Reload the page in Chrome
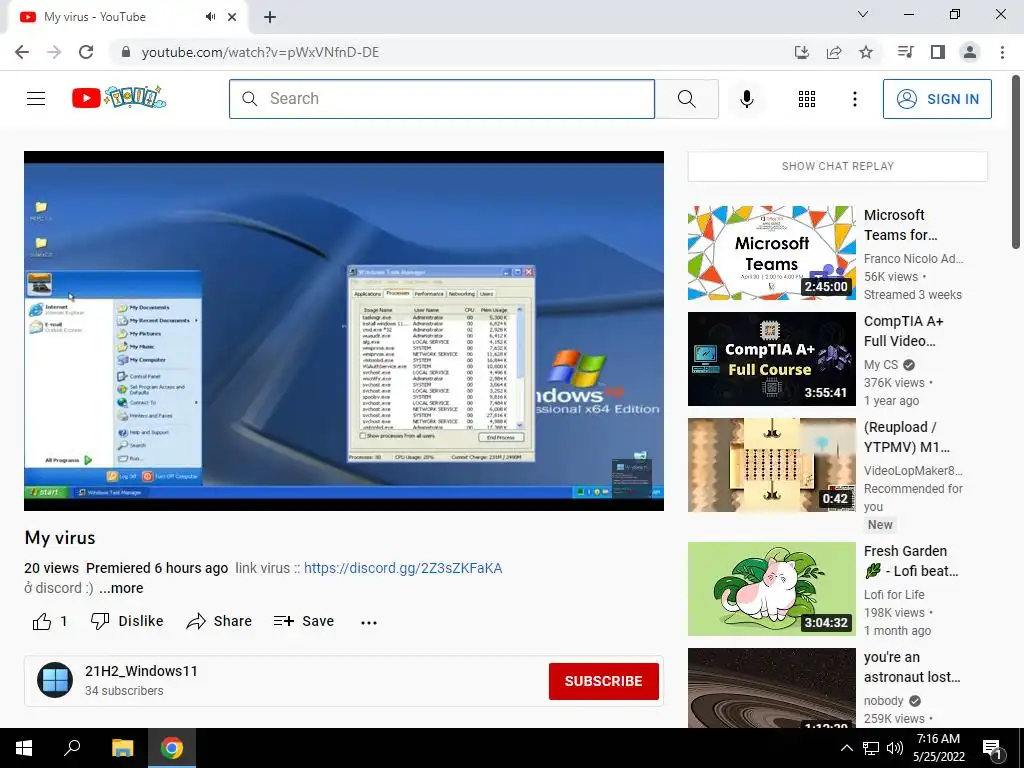The width and height of the screenshot is (1024, 768). [x=86, y=52]
